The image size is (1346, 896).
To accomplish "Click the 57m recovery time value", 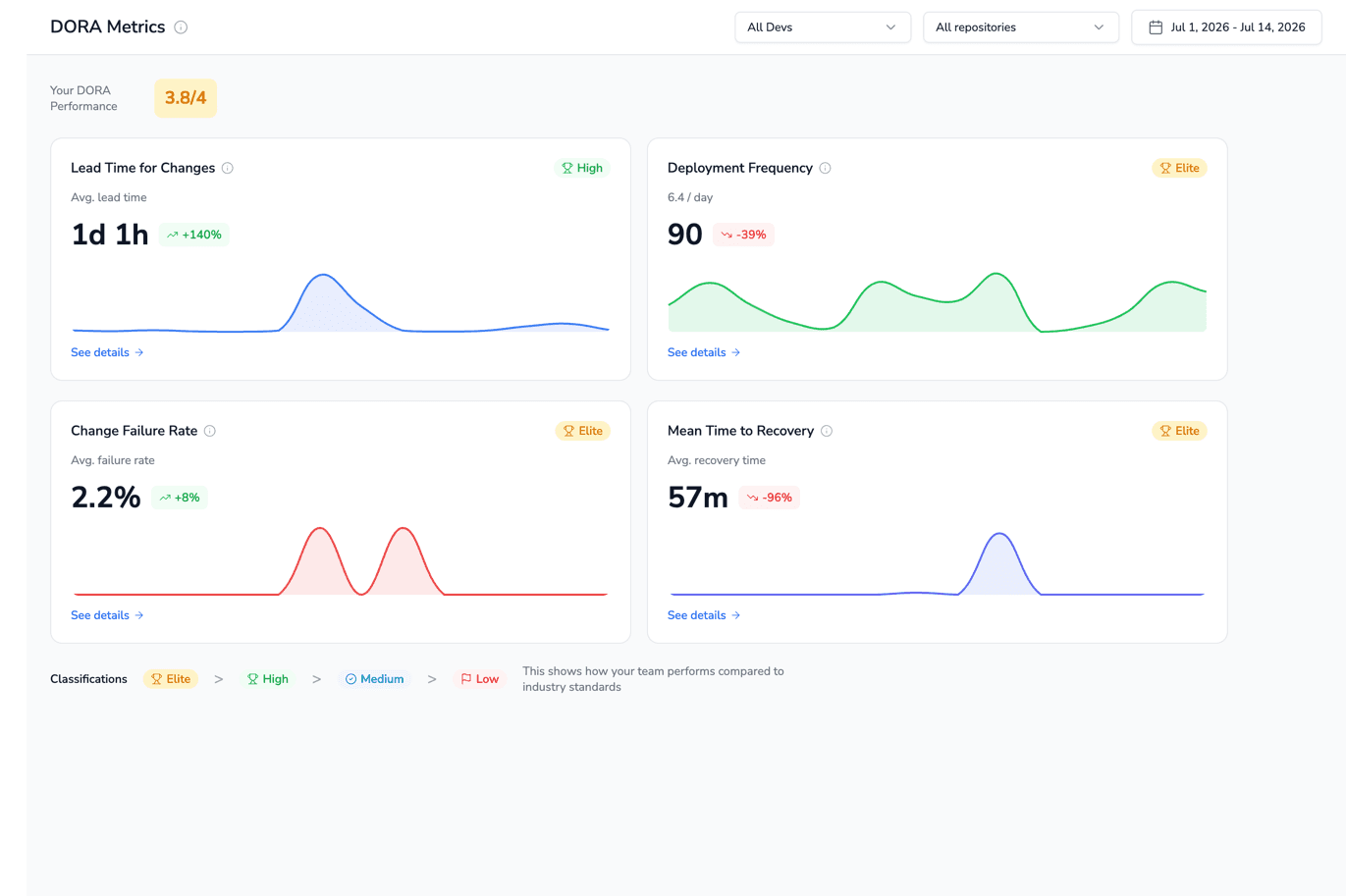I will pyautogui.click(x=698, y=498).
